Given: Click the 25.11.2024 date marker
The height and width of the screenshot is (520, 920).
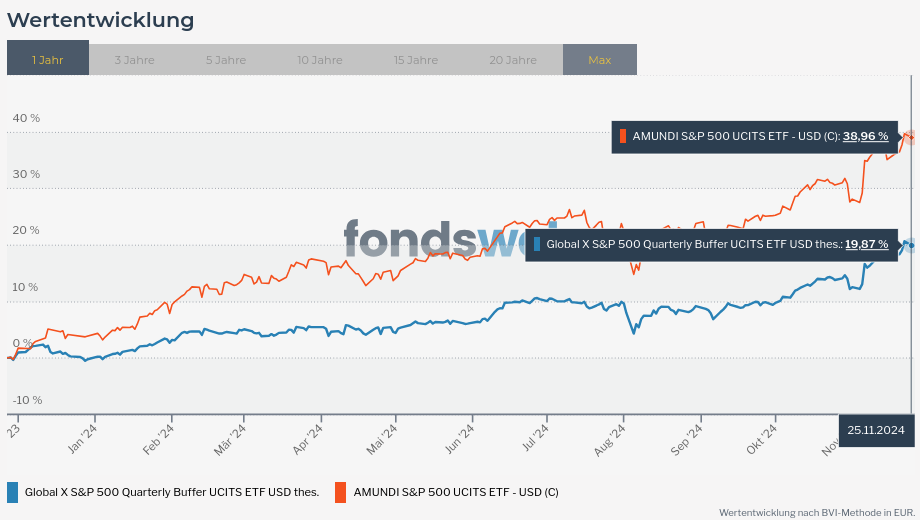Looking at the screenshot, I should pyautogui.click(x=875, y=430).
